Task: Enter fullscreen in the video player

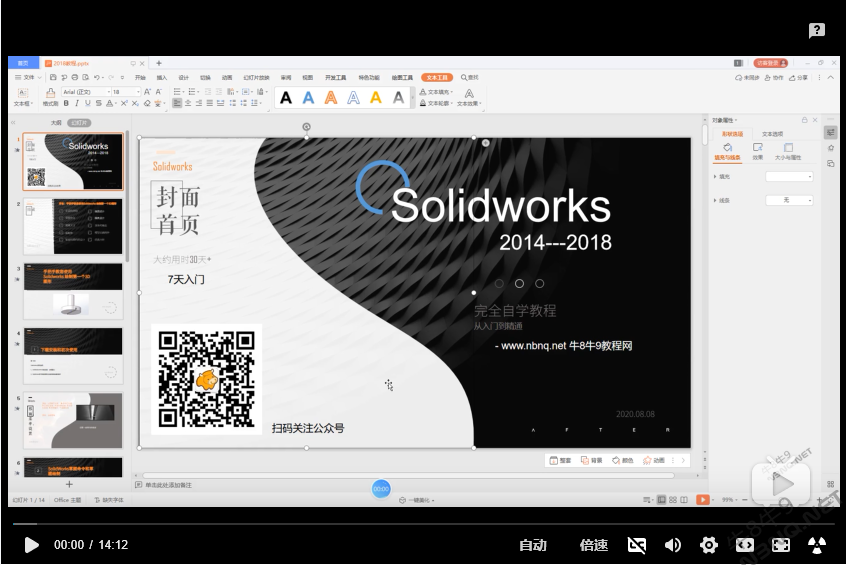Action: coord(781,545)
